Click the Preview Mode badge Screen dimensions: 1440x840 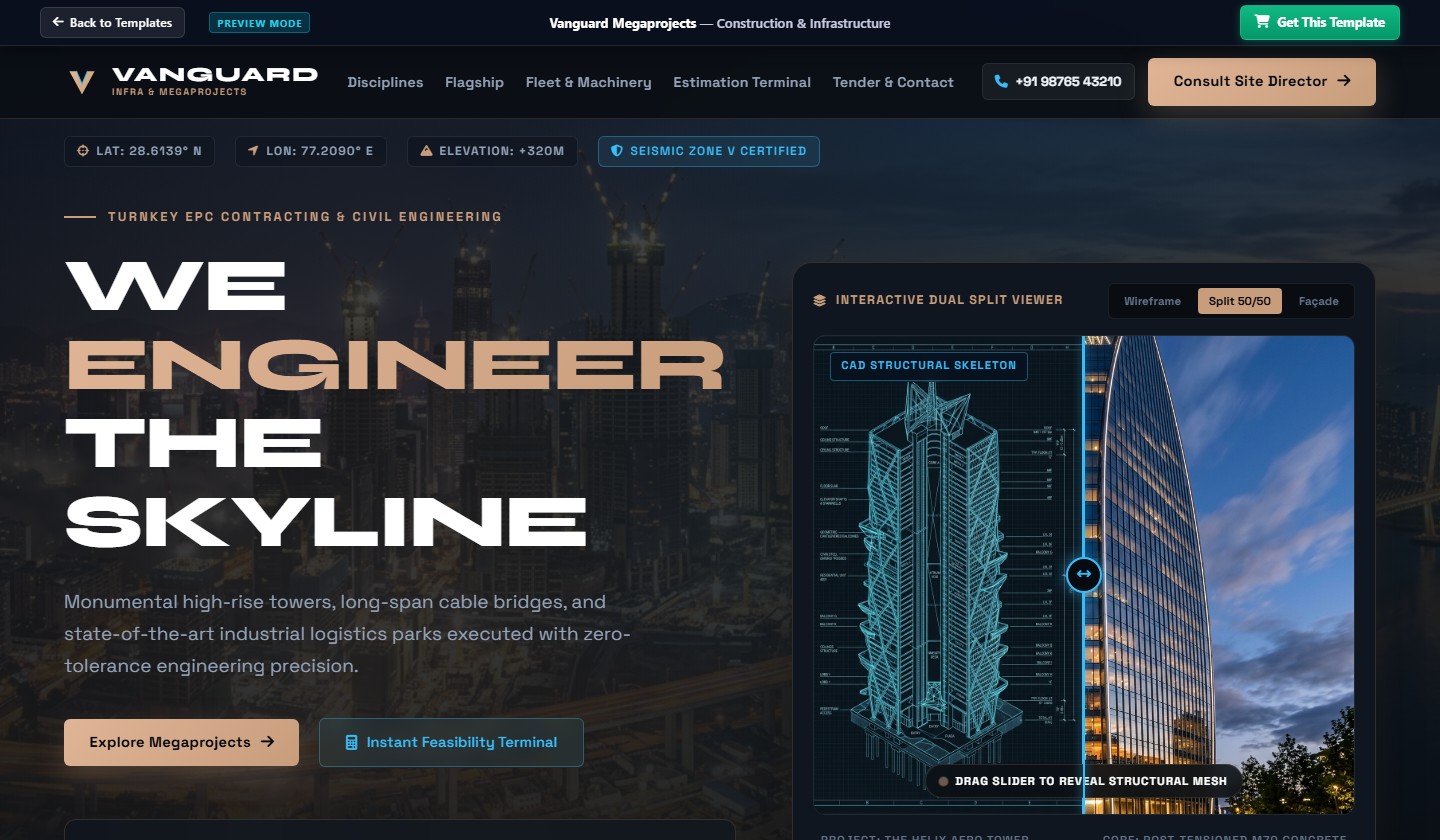pos(259,22)
